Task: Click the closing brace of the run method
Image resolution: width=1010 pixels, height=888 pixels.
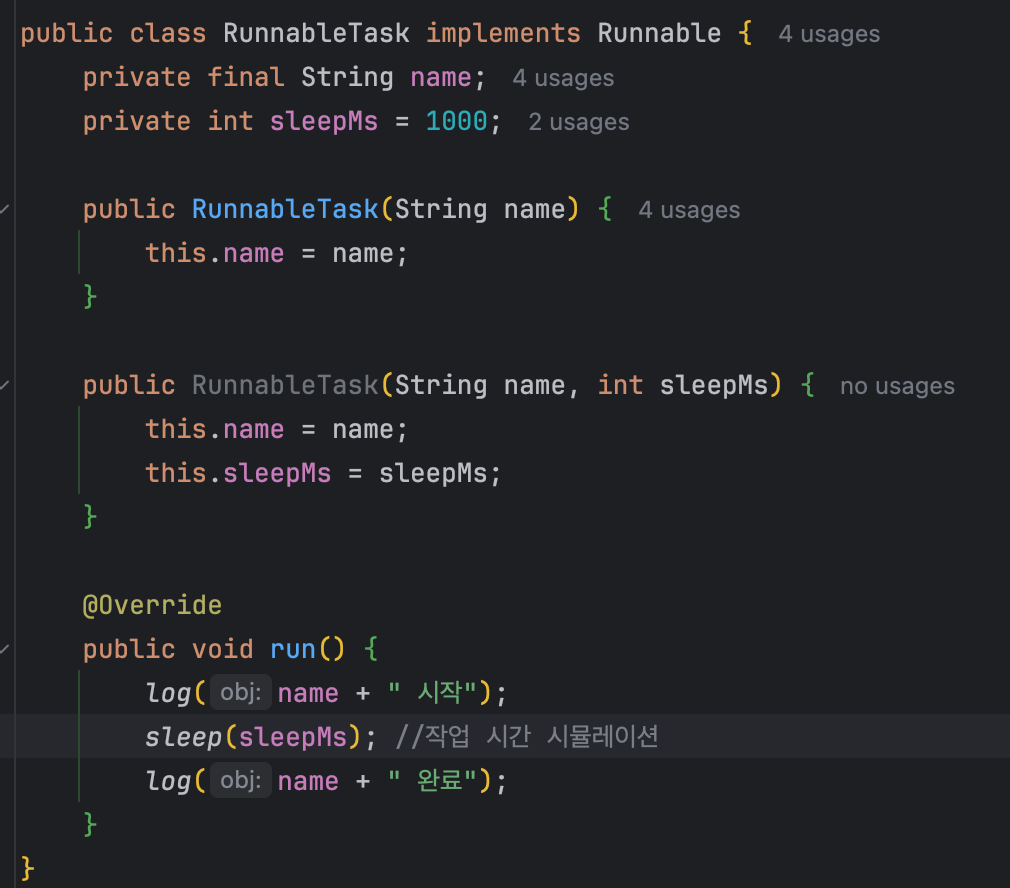Action: [x=90, y=825]
